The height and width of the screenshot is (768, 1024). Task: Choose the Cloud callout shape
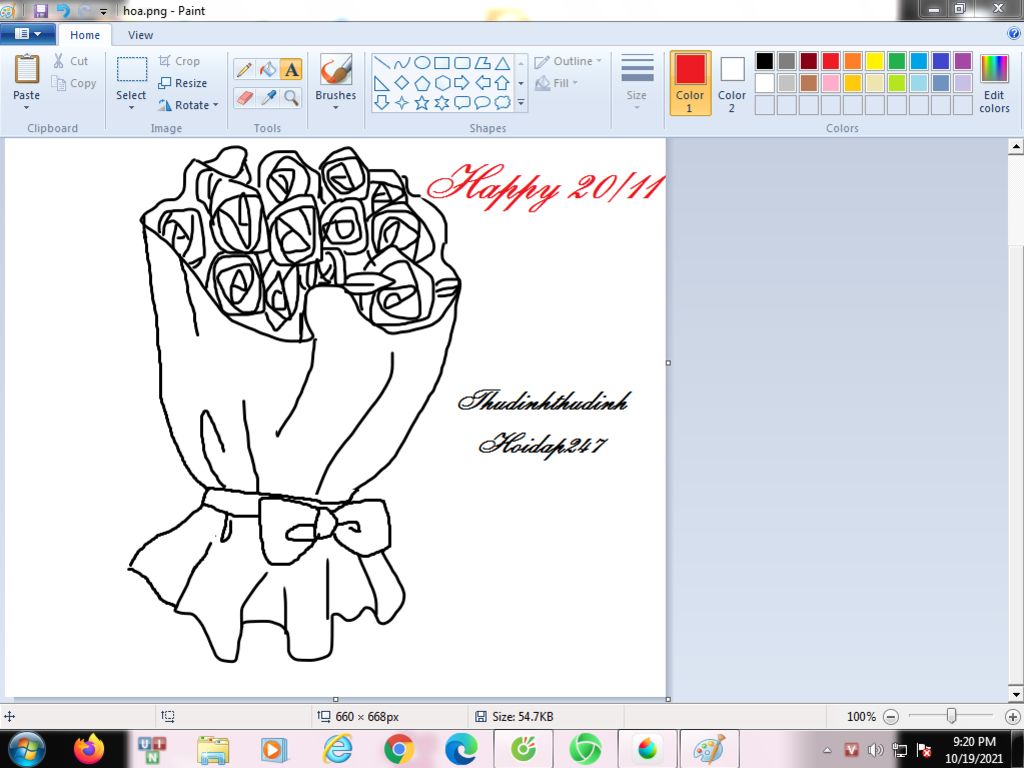(x=502, y=103)
